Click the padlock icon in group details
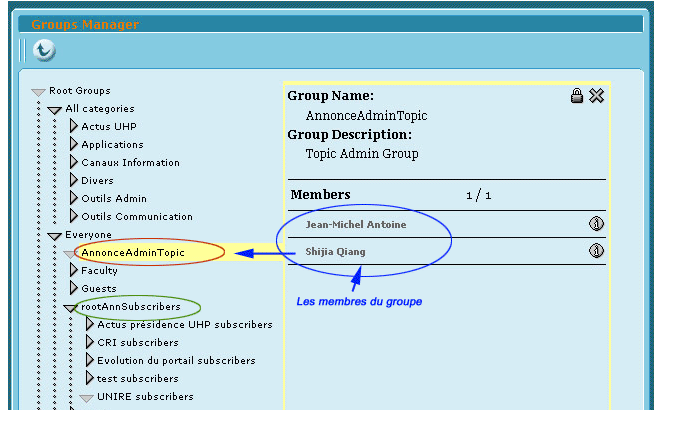This screenshot has width=680, height=430. 577,96
